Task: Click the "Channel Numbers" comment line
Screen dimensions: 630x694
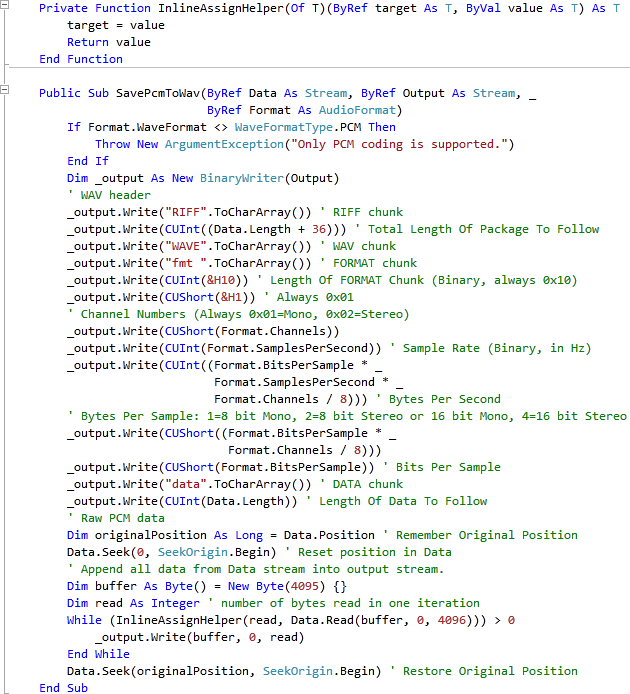Action: (238, 314)
